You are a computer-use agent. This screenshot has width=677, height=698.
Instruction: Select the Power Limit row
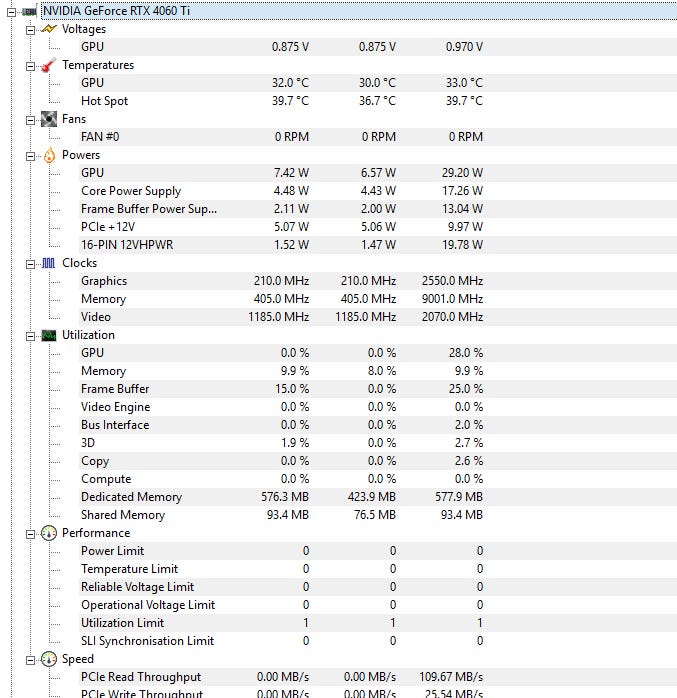(378, 551)
